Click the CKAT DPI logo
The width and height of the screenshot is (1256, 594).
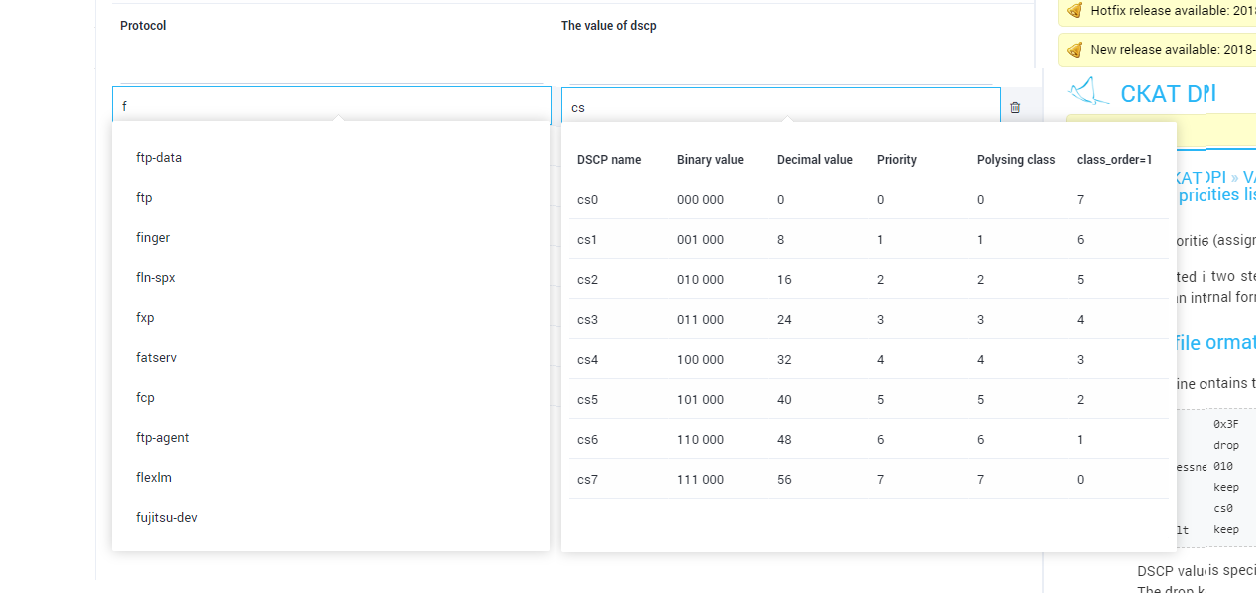(1142, 93)
